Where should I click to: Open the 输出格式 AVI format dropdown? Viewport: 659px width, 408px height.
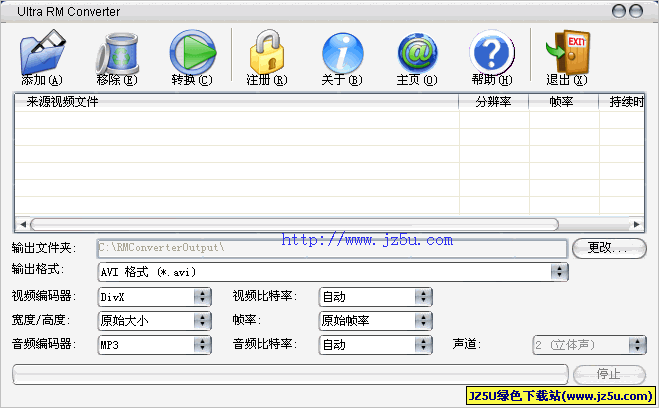coord(333,272)
